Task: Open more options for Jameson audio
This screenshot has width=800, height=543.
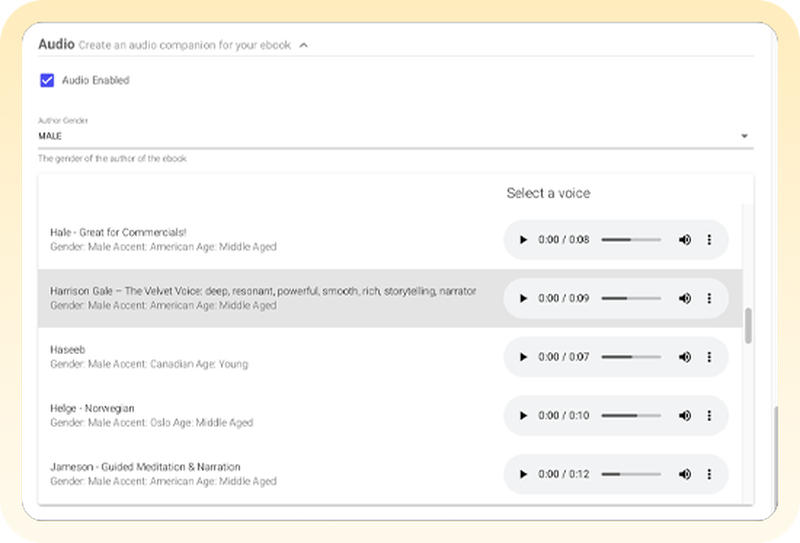Action: (709, 474)
